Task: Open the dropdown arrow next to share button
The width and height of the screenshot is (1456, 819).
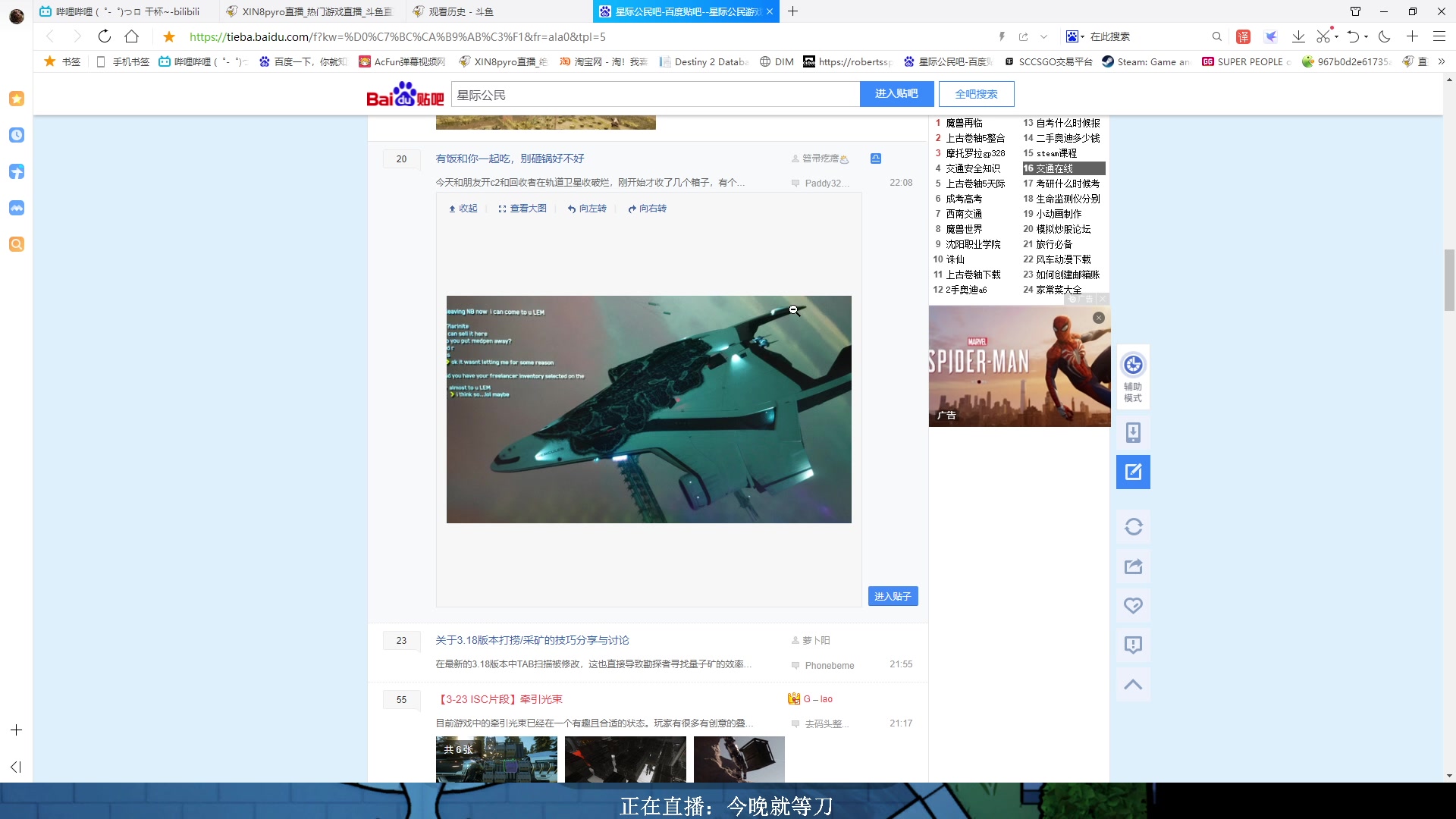Action: 1044,36
